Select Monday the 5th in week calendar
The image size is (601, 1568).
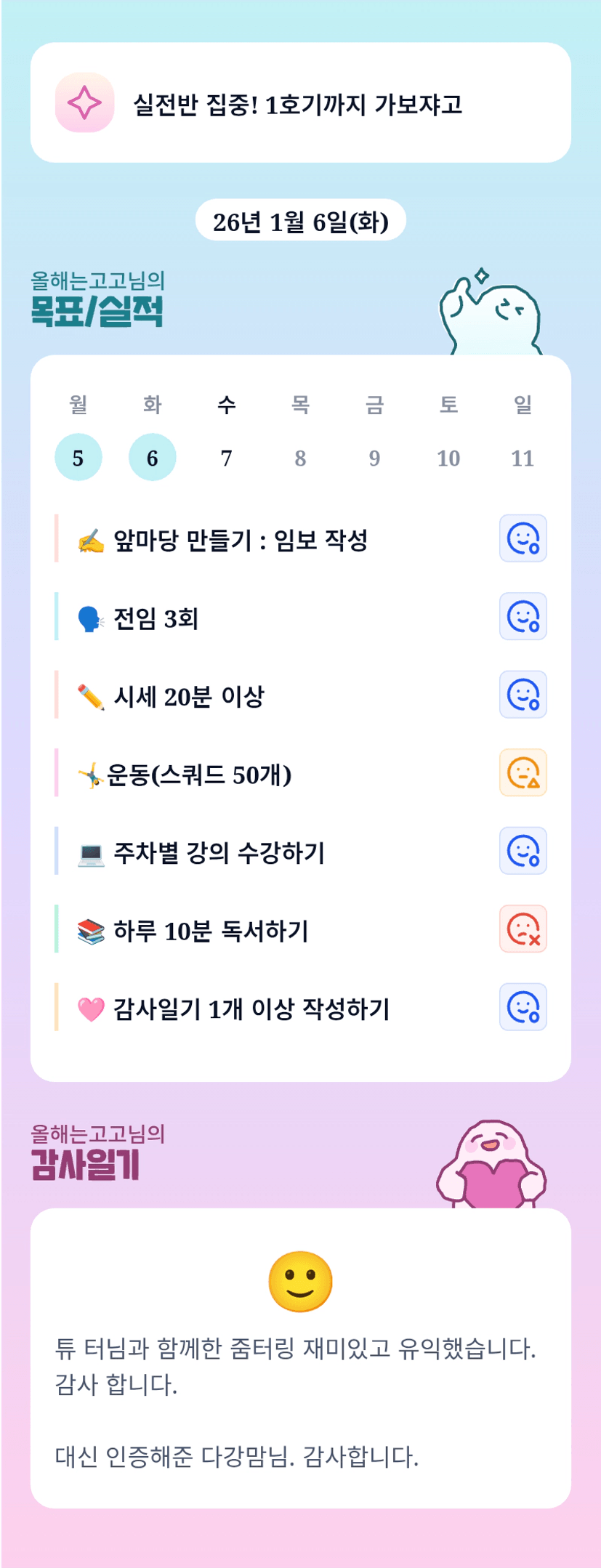point(78,458)
